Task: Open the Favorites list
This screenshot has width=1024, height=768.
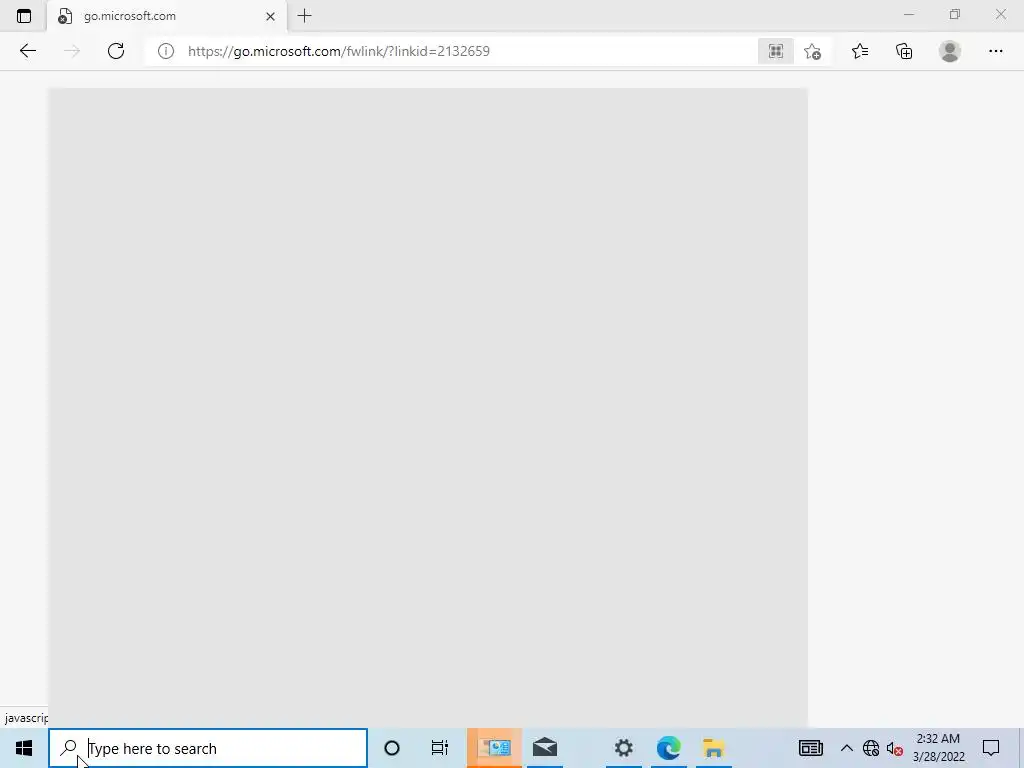Action: (x=860, y=51)
